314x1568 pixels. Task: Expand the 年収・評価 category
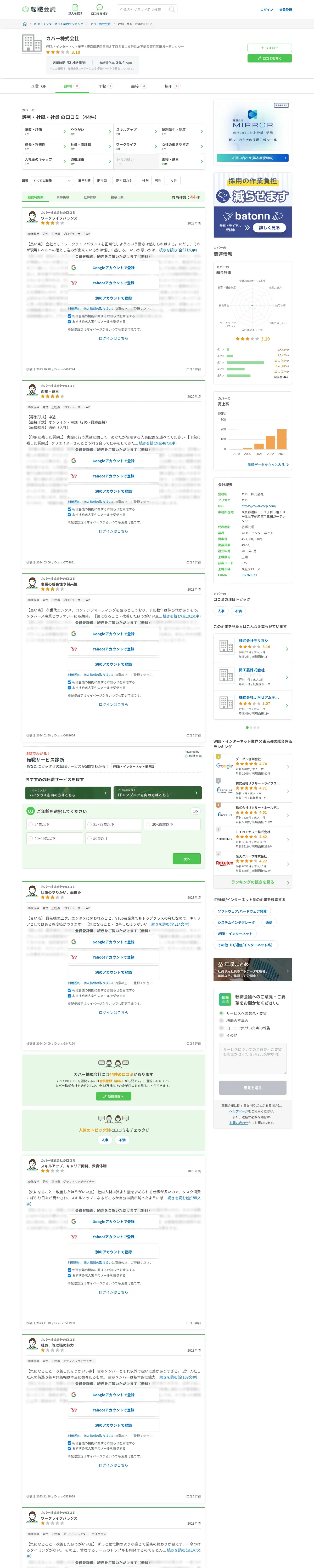click(44, 131)
